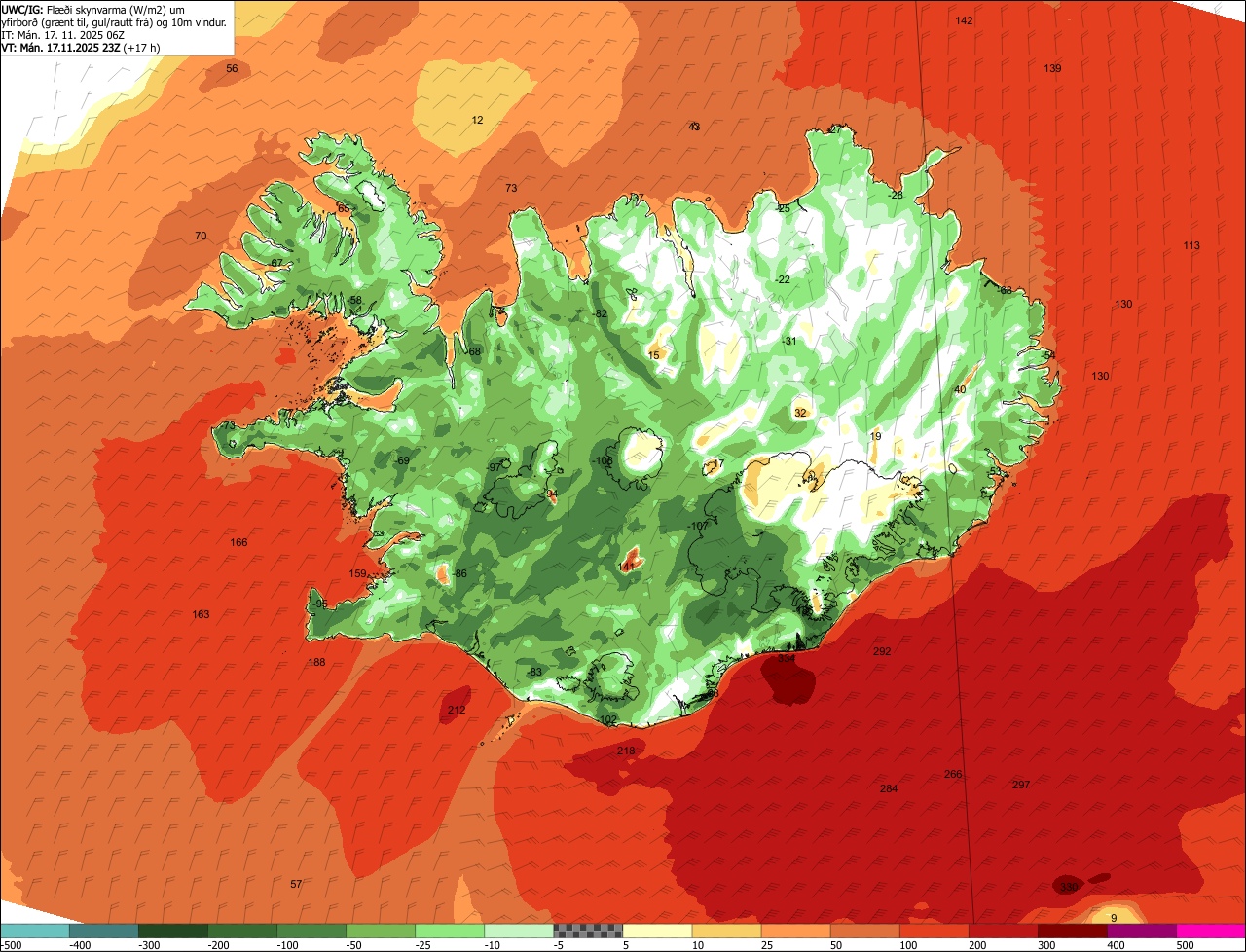This screenshot has width=1246, height=952.
Task: Click the checkered legend swatch between -5 and 5
Action: (x=588, y=931)
